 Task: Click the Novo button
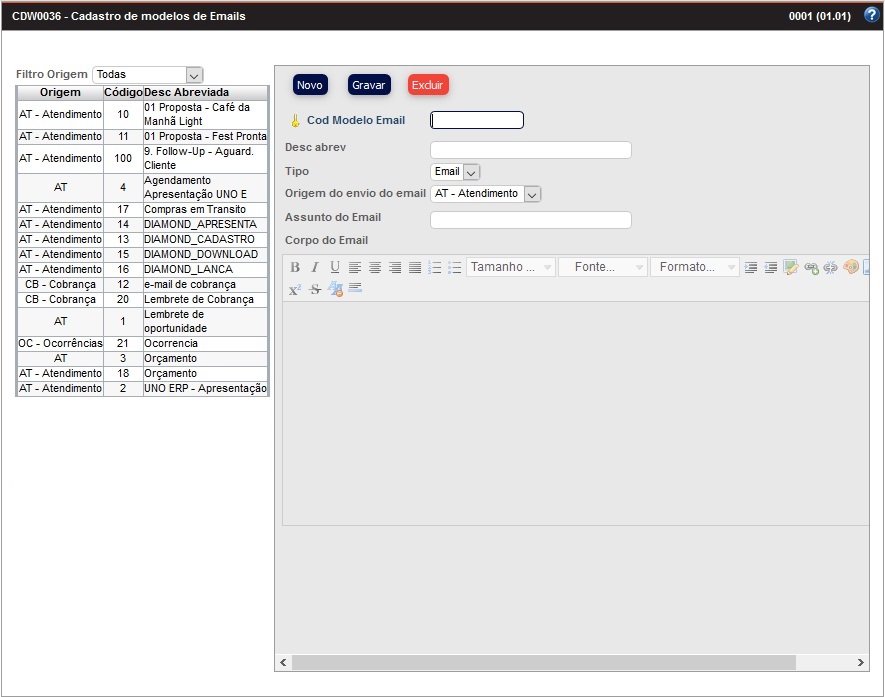tap(309, 85)
